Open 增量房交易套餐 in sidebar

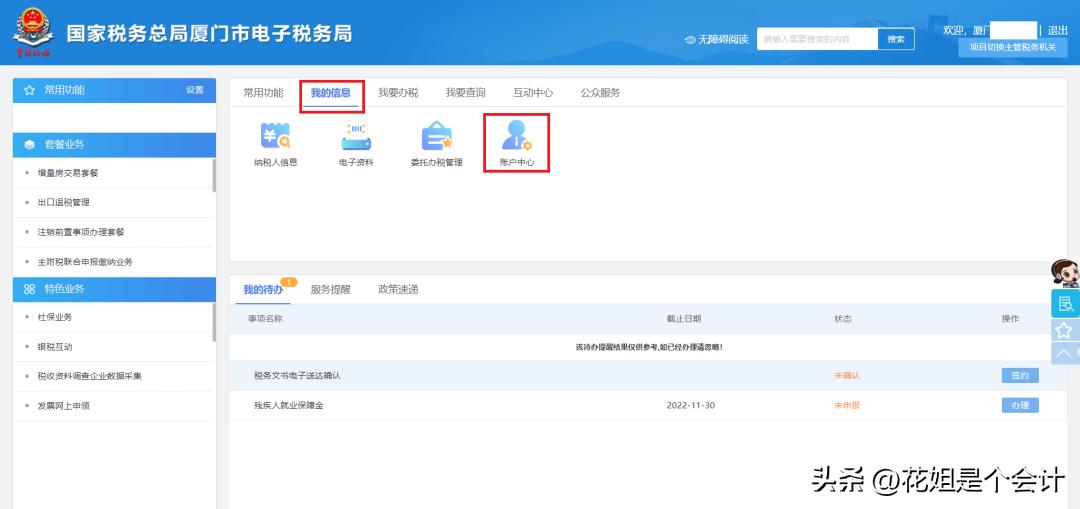68,173
